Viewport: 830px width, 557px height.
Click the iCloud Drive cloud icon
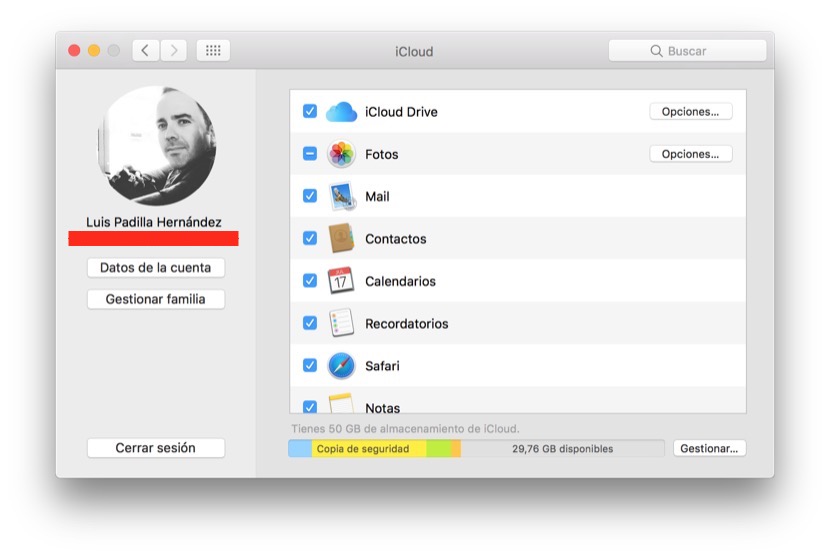pyautogui.click(x=341, y=112)
